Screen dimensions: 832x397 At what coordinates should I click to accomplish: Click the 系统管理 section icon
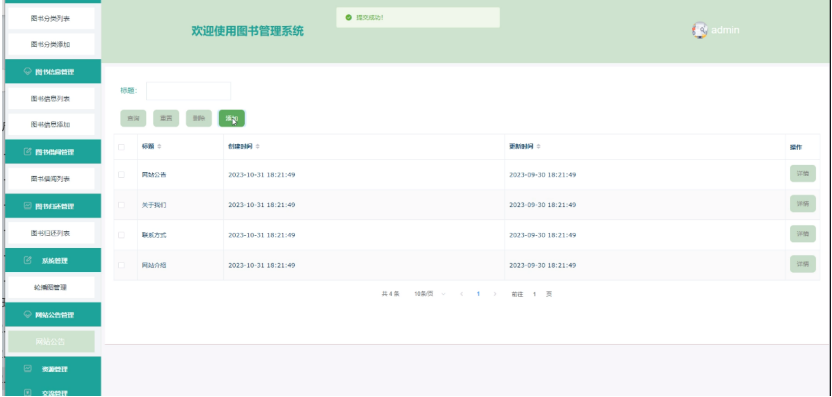[28, 260]
